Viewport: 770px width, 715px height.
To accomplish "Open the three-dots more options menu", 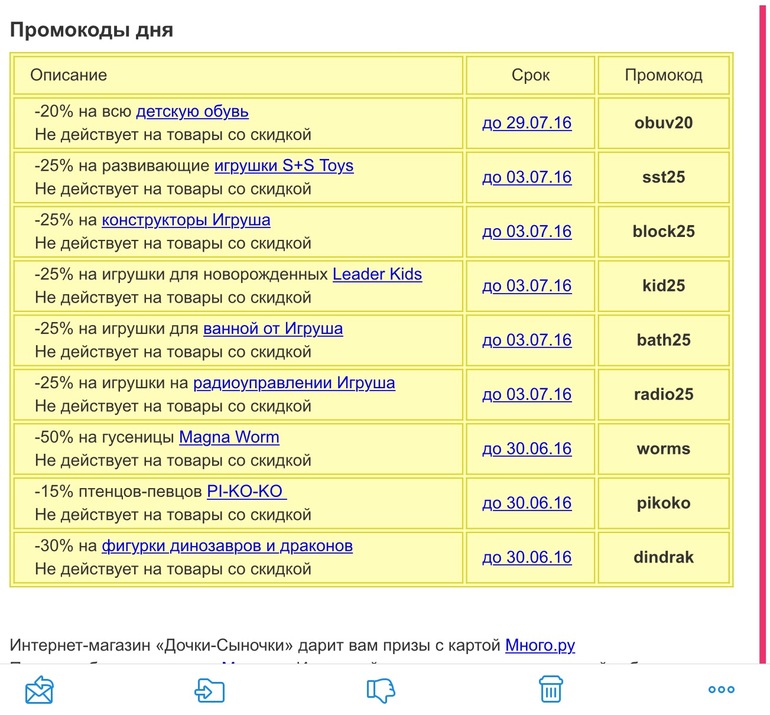I will 721,690.
